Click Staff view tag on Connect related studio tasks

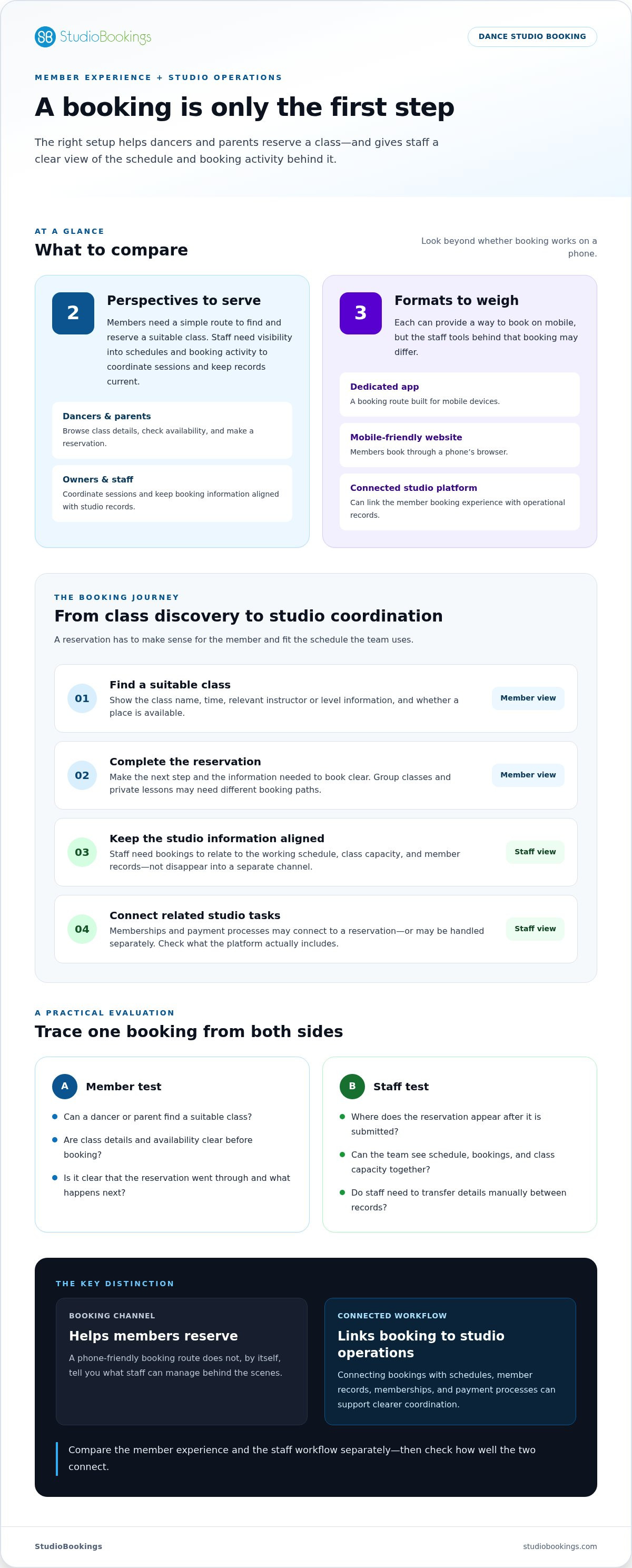535,929
